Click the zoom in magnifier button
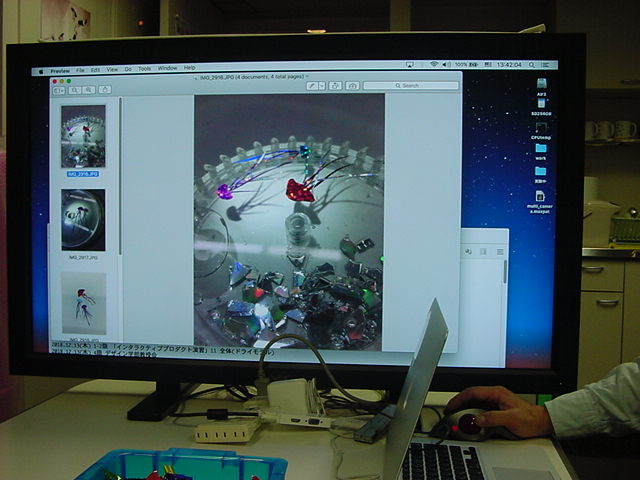640x480 pixels. point(89,90)
